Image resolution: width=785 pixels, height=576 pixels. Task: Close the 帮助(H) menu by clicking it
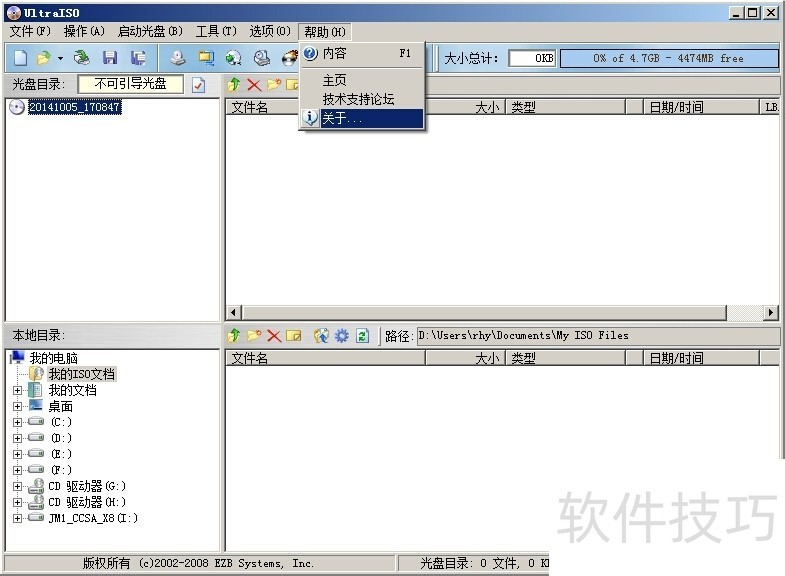[x=324, y=32]
